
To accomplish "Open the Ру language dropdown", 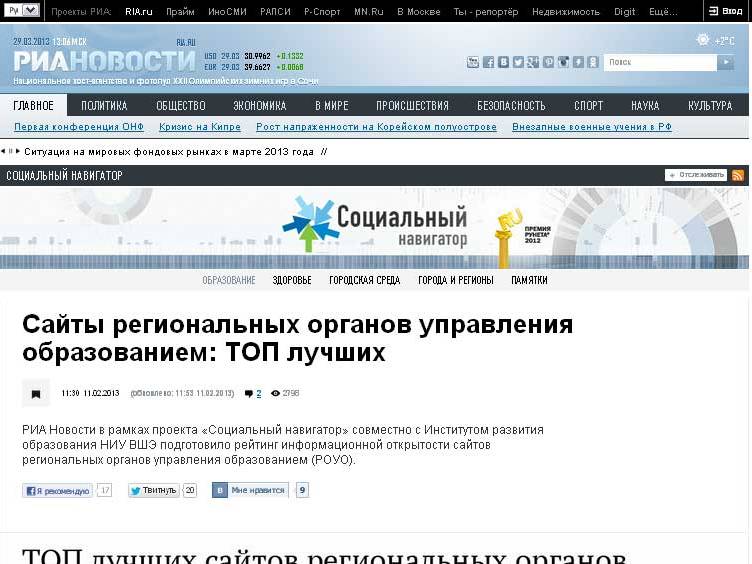I will (x=23, y=10).
